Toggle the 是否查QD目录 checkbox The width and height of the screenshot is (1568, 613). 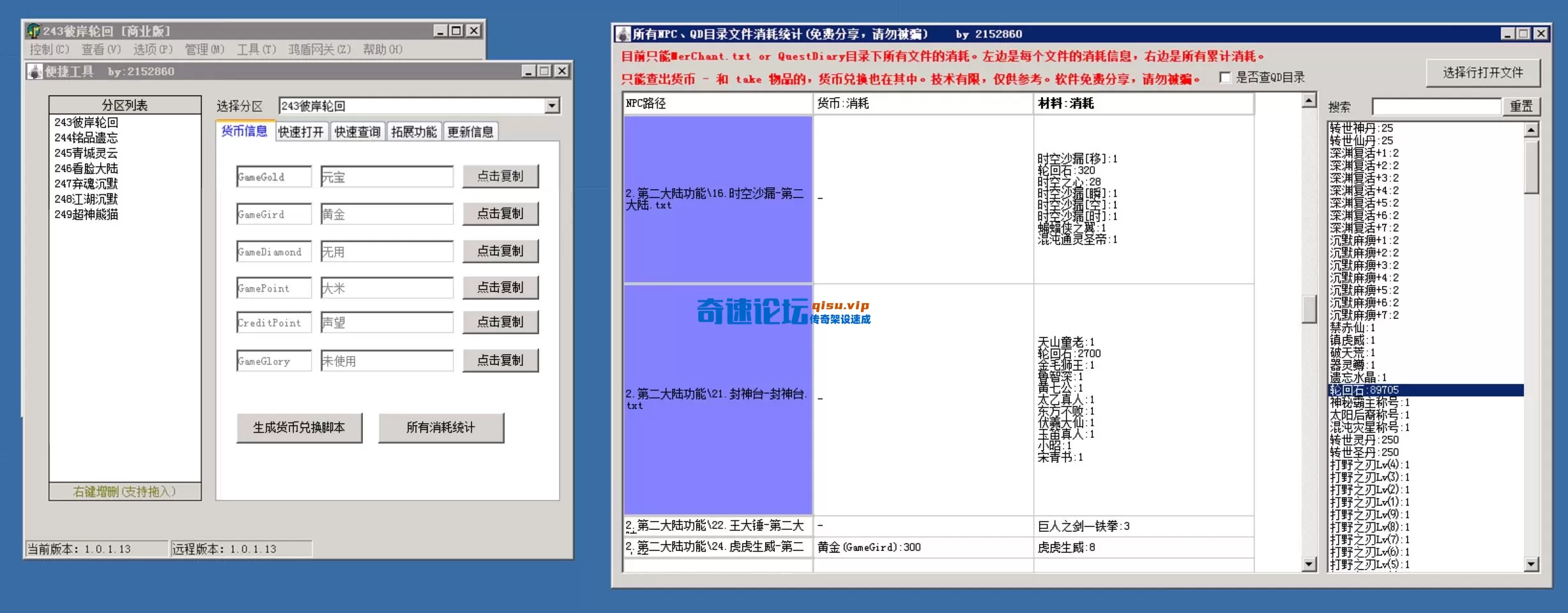[x=1224, y=77]
